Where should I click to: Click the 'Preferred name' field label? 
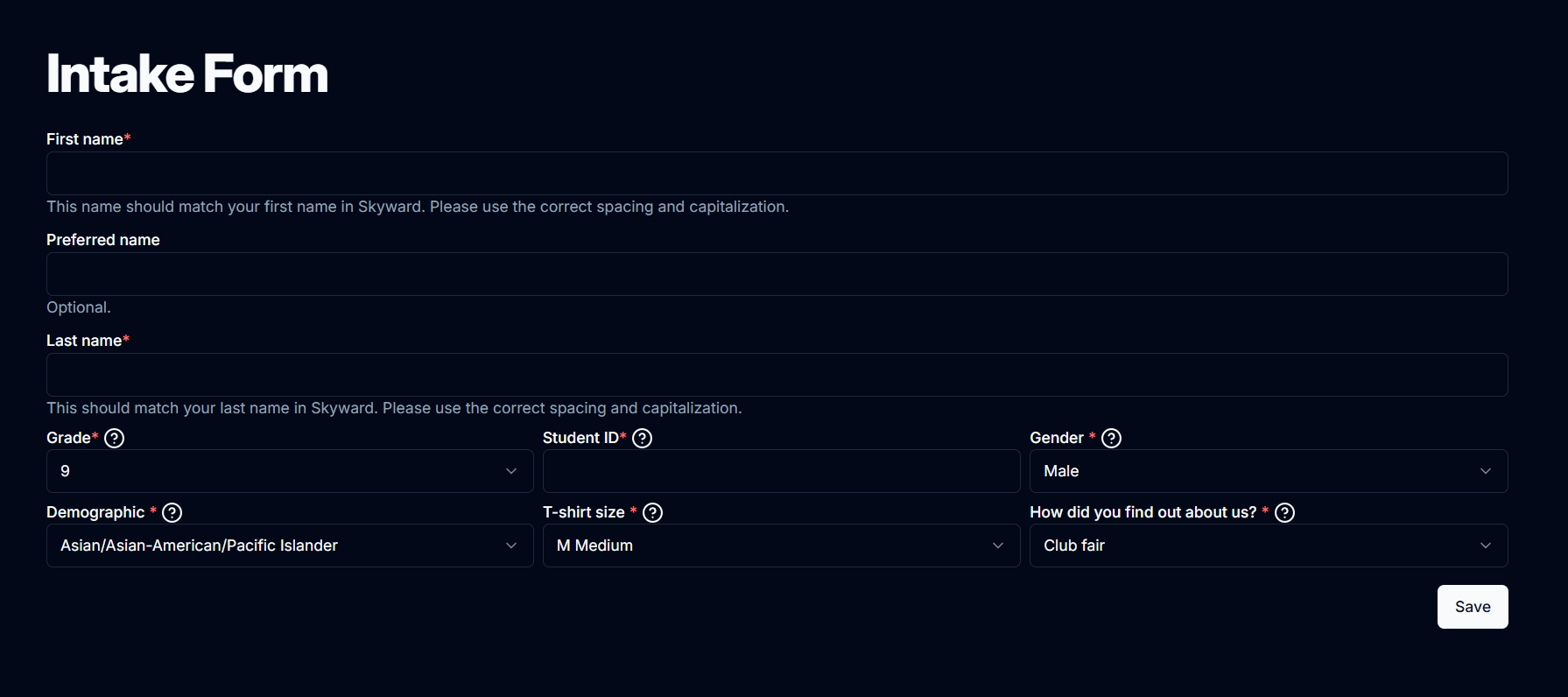103,240
